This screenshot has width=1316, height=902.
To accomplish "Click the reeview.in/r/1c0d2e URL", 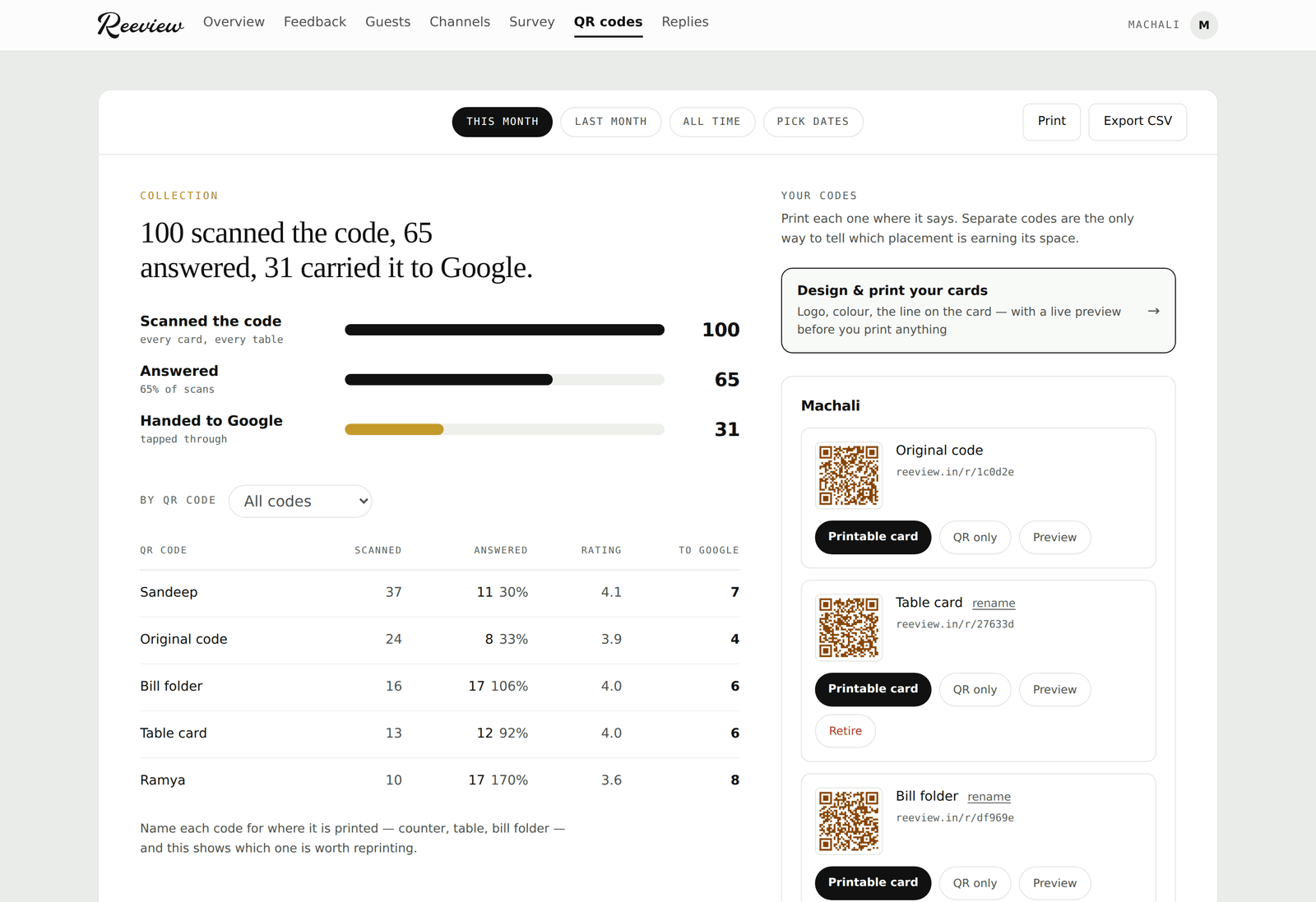I will pyautogui.click(x=955, y=473).
